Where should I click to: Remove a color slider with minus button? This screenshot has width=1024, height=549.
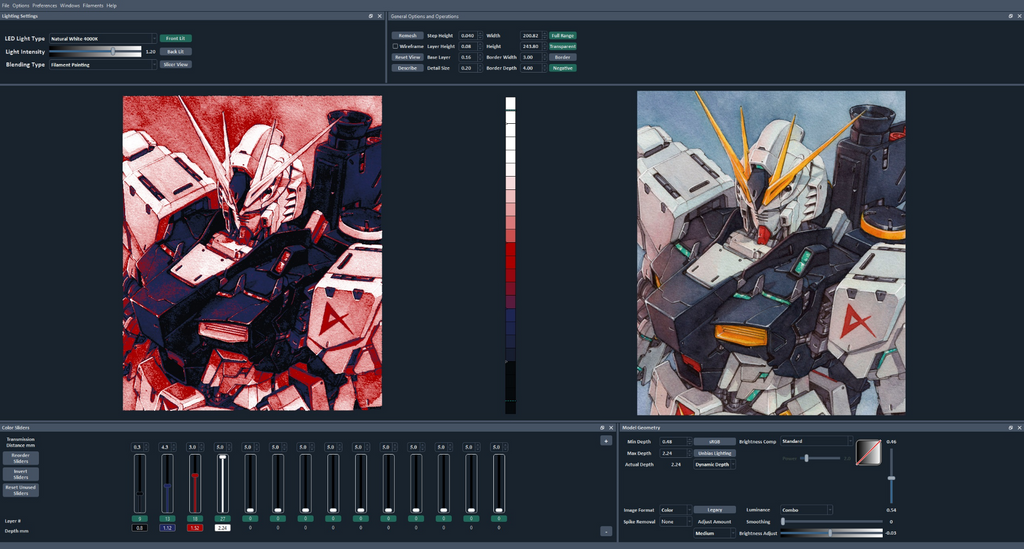pyautogui.click(x=605, y=531)
